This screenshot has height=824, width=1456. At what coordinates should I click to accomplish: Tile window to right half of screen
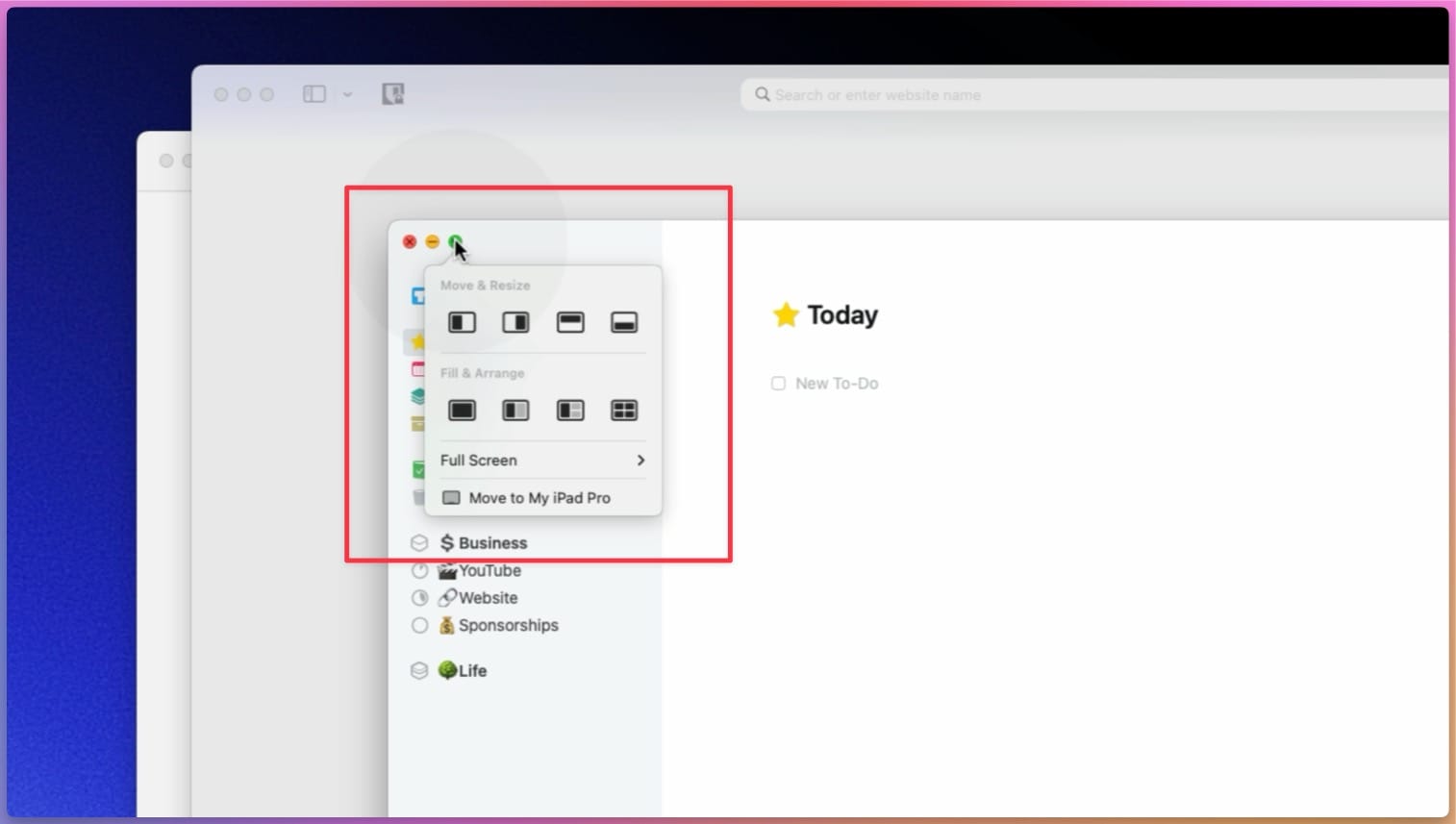pyautogui.click(x=515, y=322)
